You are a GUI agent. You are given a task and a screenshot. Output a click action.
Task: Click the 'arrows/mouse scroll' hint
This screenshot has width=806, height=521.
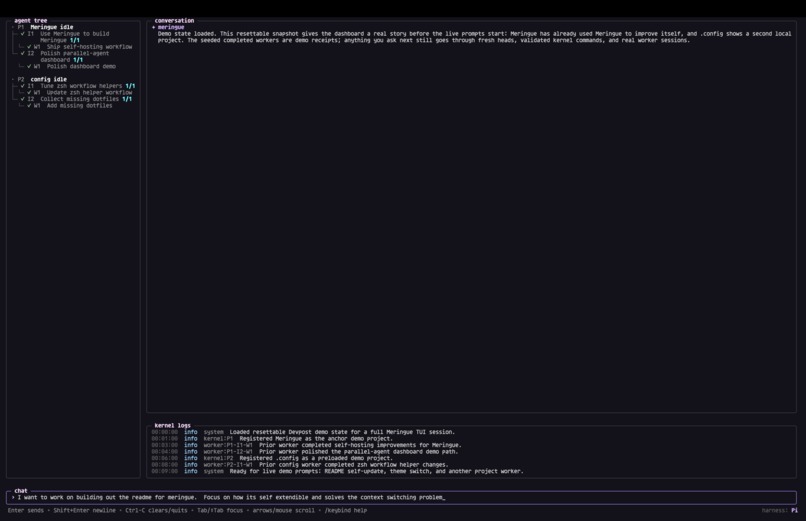[283, 511]
